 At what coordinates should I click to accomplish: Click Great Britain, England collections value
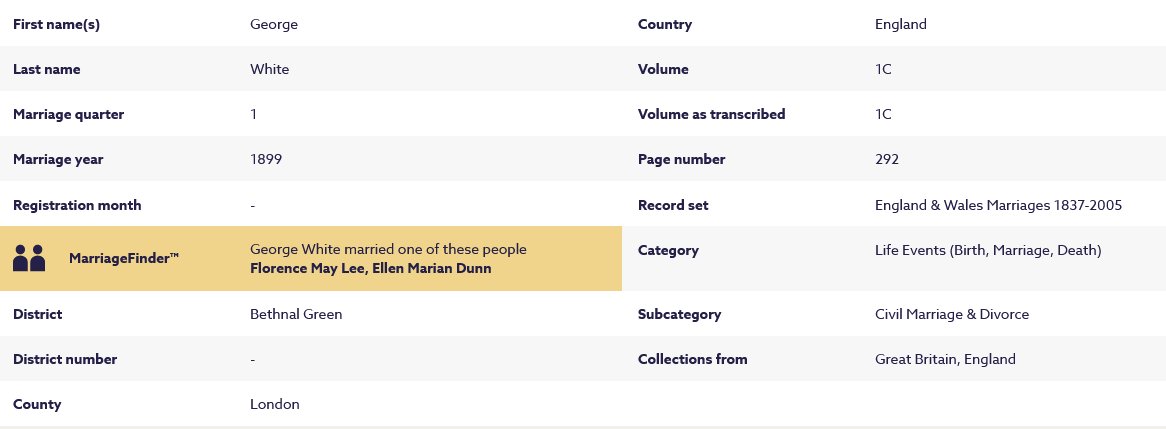point(945,359)
